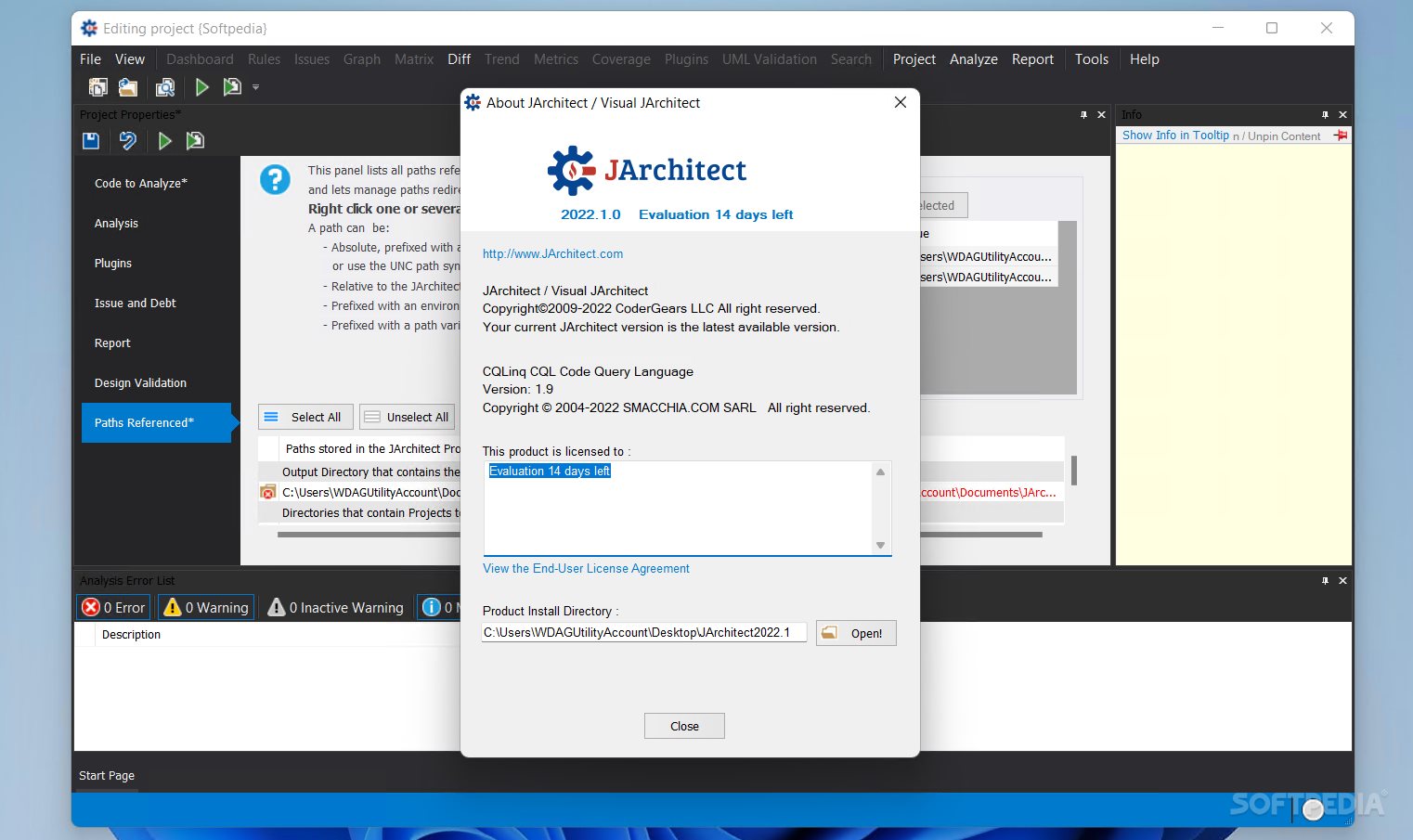This screenshot has height=840, width=1413.
Task: Click the JArchitect gear logo in About dialog
Action: [x=571, y=171]
